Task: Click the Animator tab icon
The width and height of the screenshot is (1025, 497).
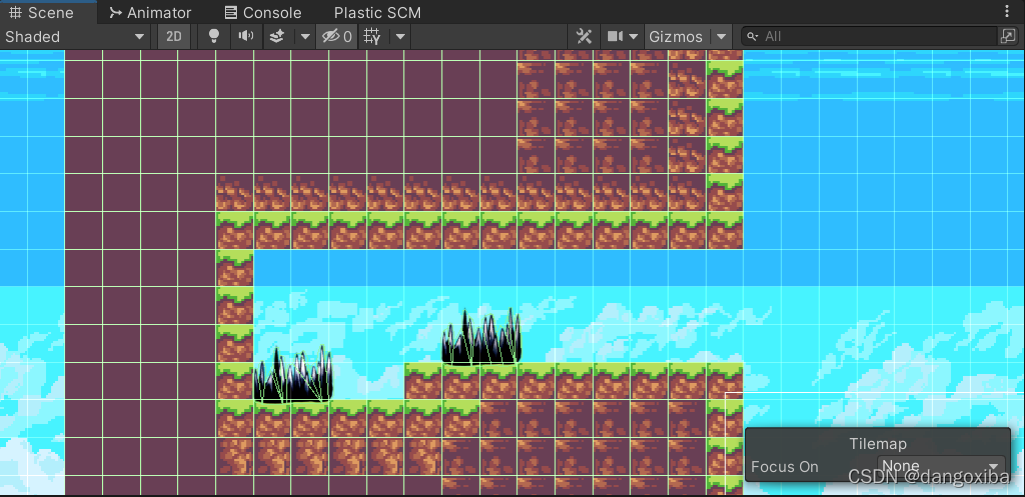Action: [116, 12]
